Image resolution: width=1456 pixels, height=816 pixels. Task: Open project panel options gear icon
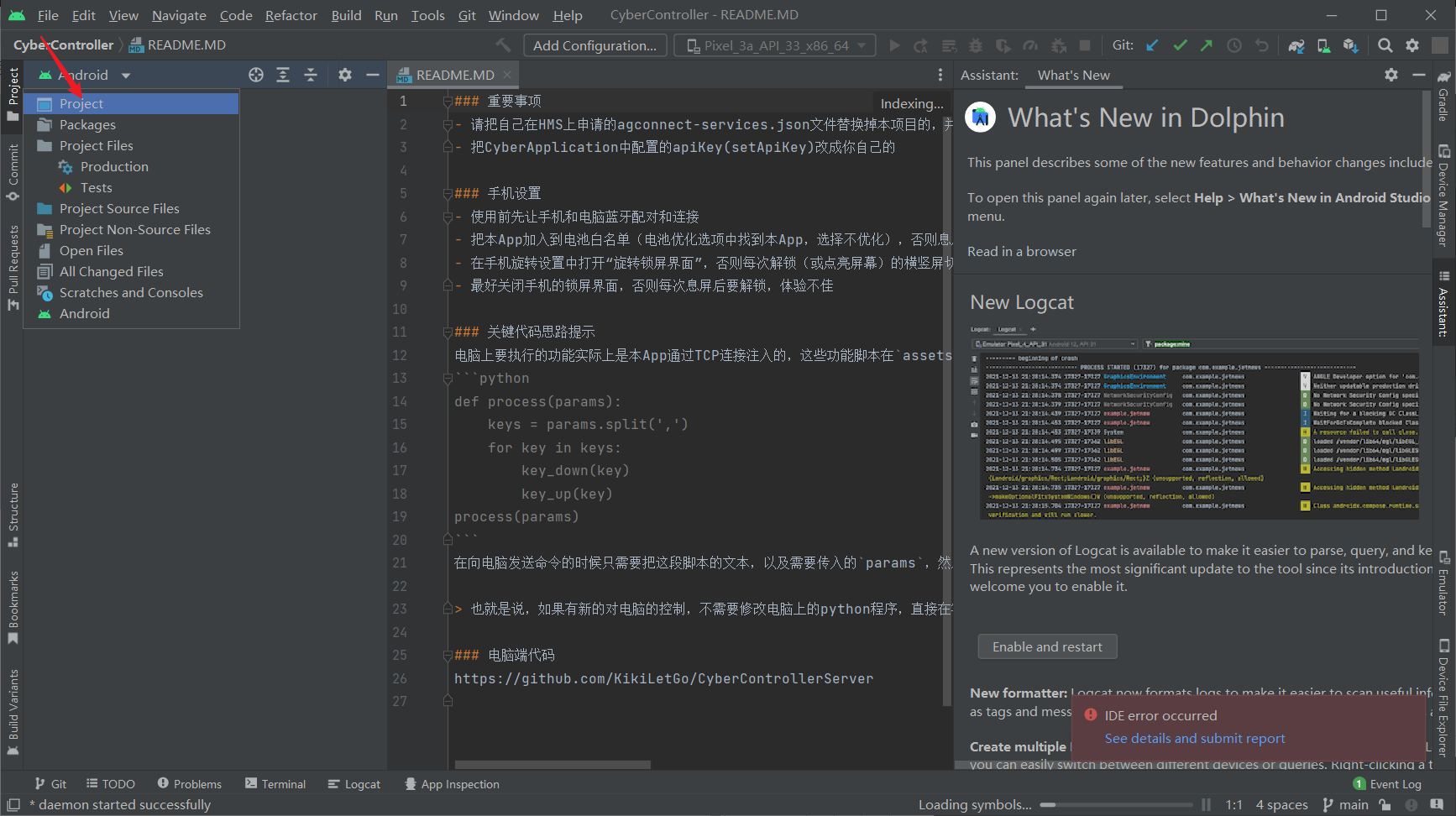(x=345, y=75)
